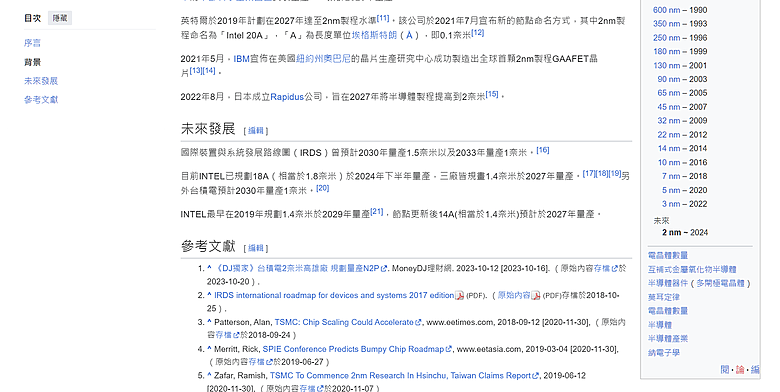780x392 pixels.
Task: Open 180 nm process link
Action: (667, 51)
